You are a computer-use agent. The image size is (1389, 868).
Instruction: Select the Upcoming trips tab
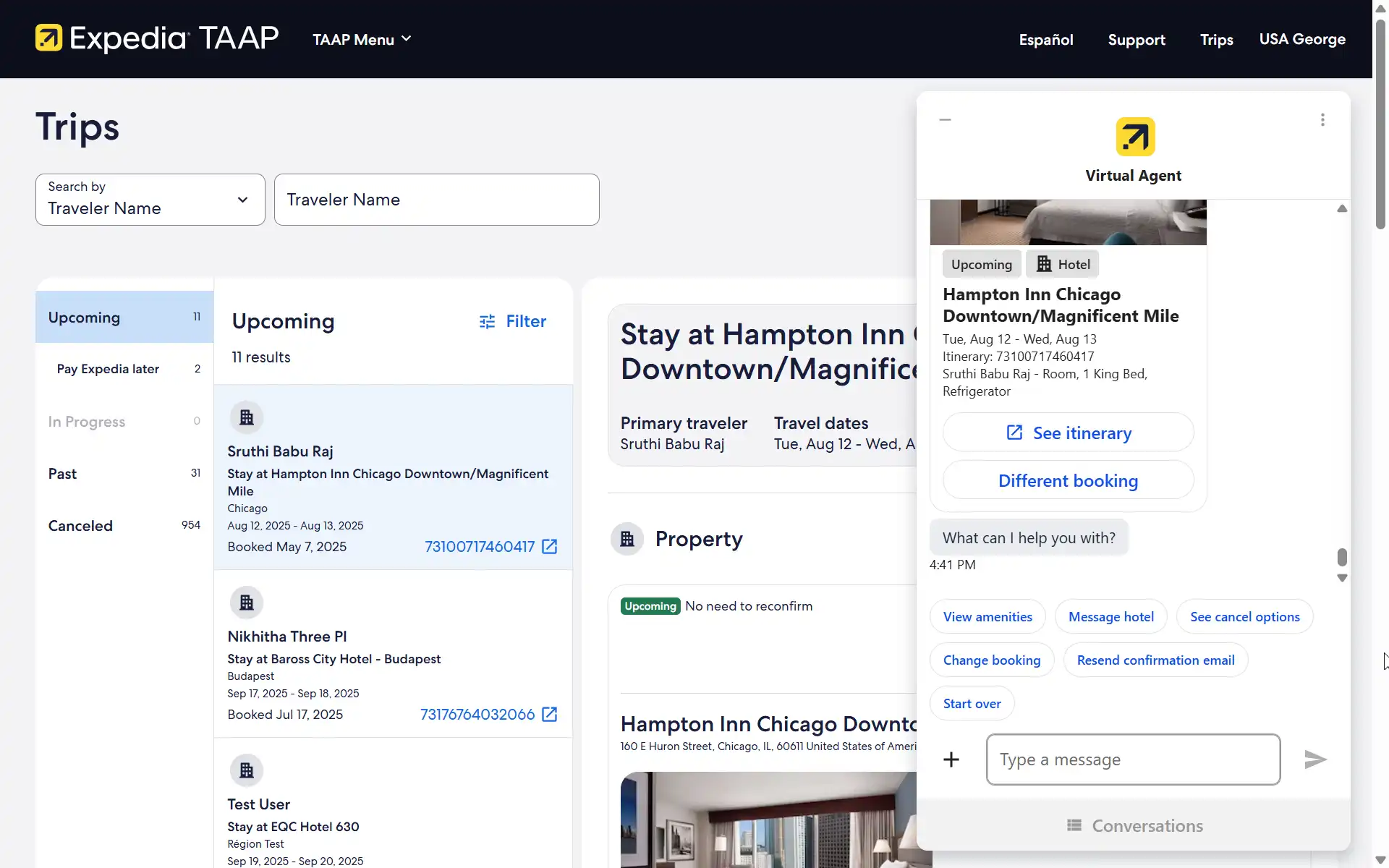click(124, 317)
